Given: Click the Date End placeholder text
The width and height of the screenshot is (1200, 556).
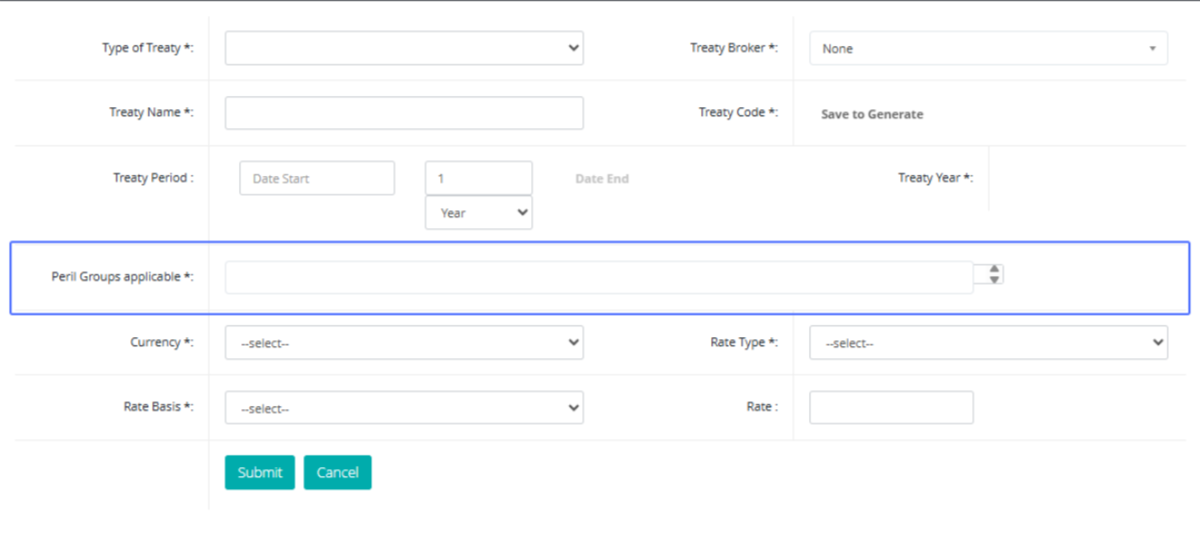Looking at the screenshot, I should (602, 179).
